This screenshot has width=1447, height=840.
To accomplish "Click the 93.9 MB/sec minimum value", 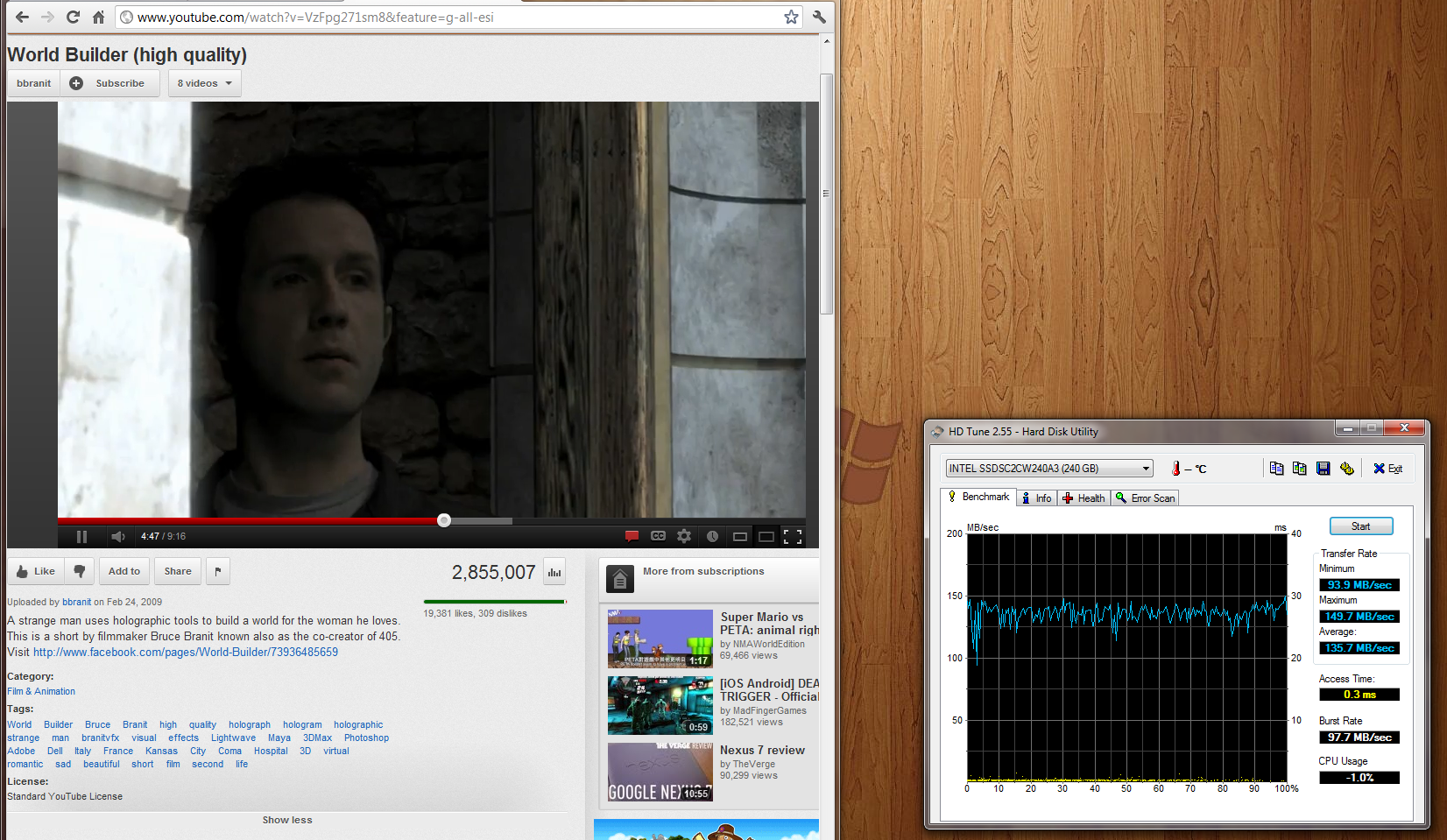I will pyautogui.click(x=1359, y=585).
